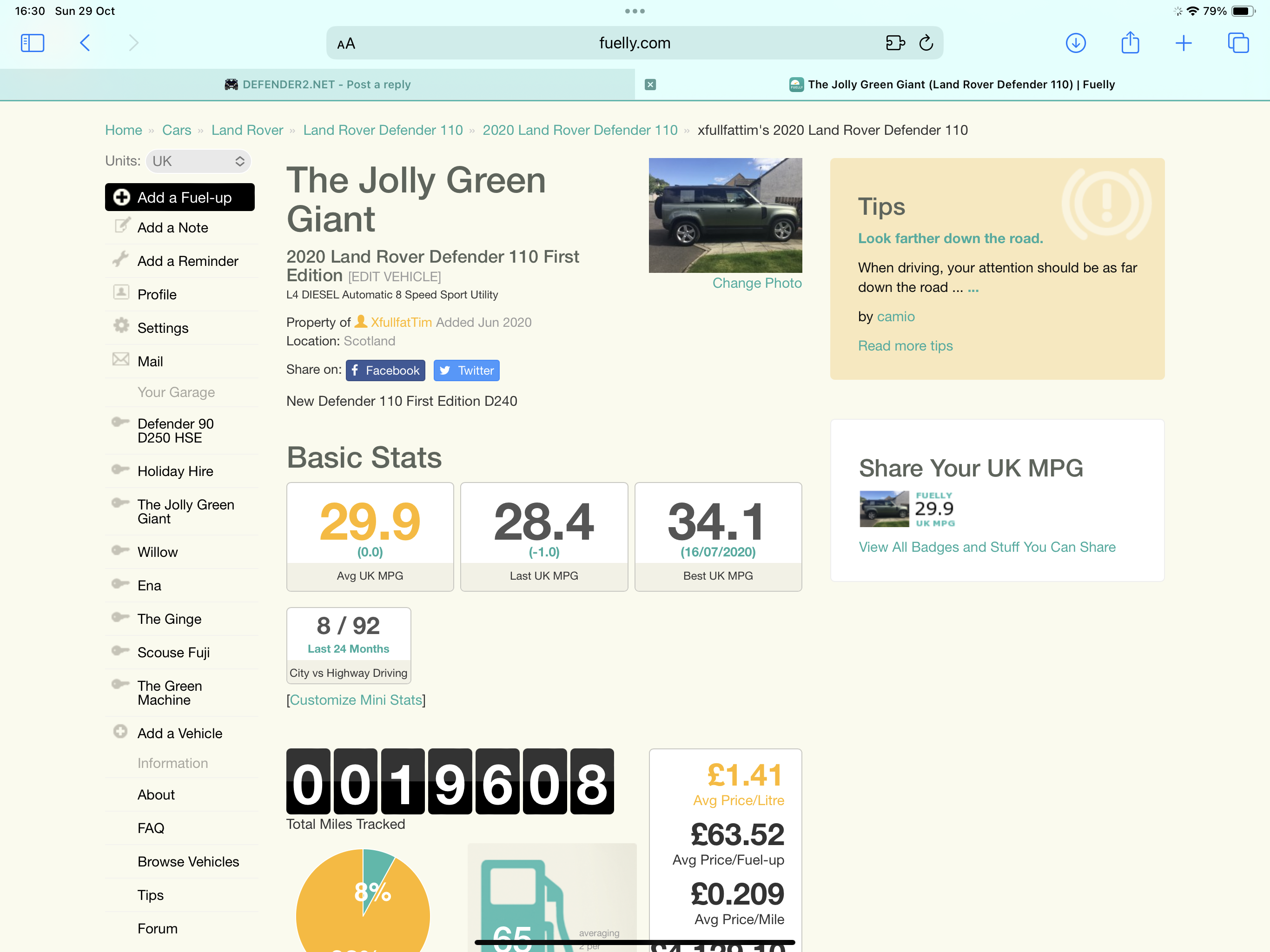1270x952 pixels.
Task: Go to Home breadcrumb
Action: click(124, 130)
